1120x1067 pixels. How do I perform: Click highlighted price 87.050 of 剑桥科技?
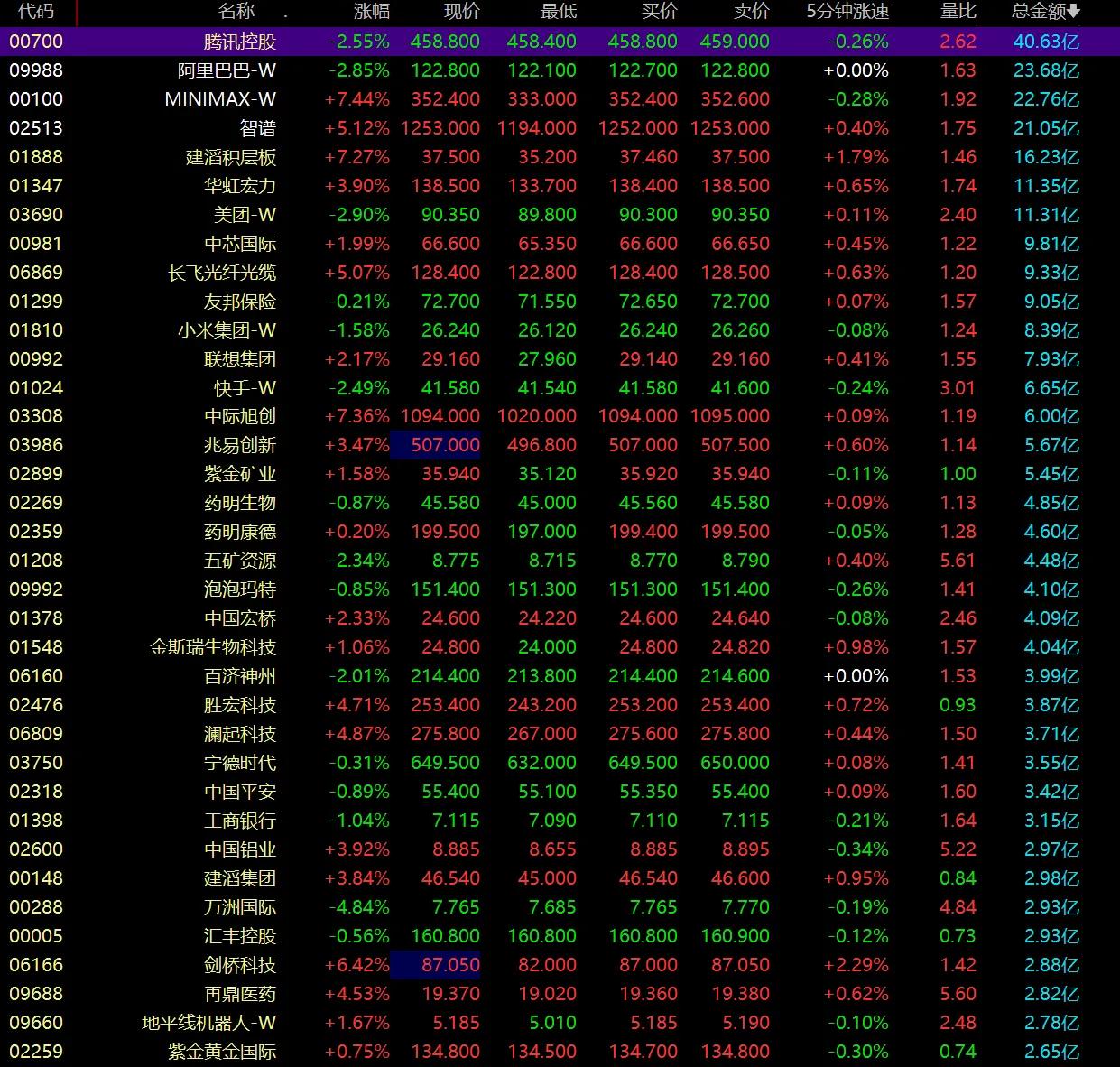tap(435, 965)
